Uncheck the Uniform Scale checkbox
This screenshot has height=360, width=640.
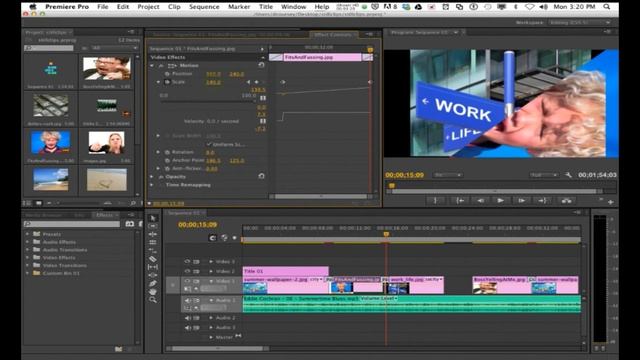[209, 144]
